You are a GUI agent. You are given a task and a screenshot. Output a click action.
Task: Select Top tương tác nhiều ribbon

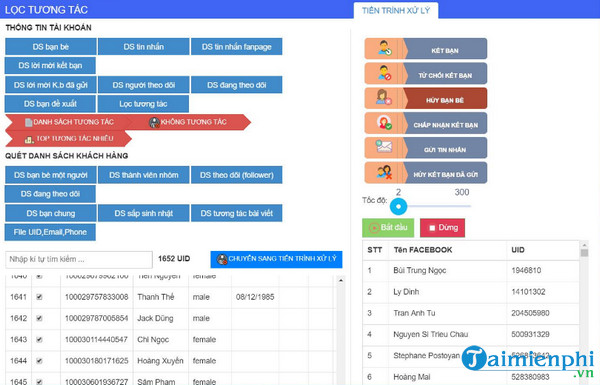click(69, 139)
